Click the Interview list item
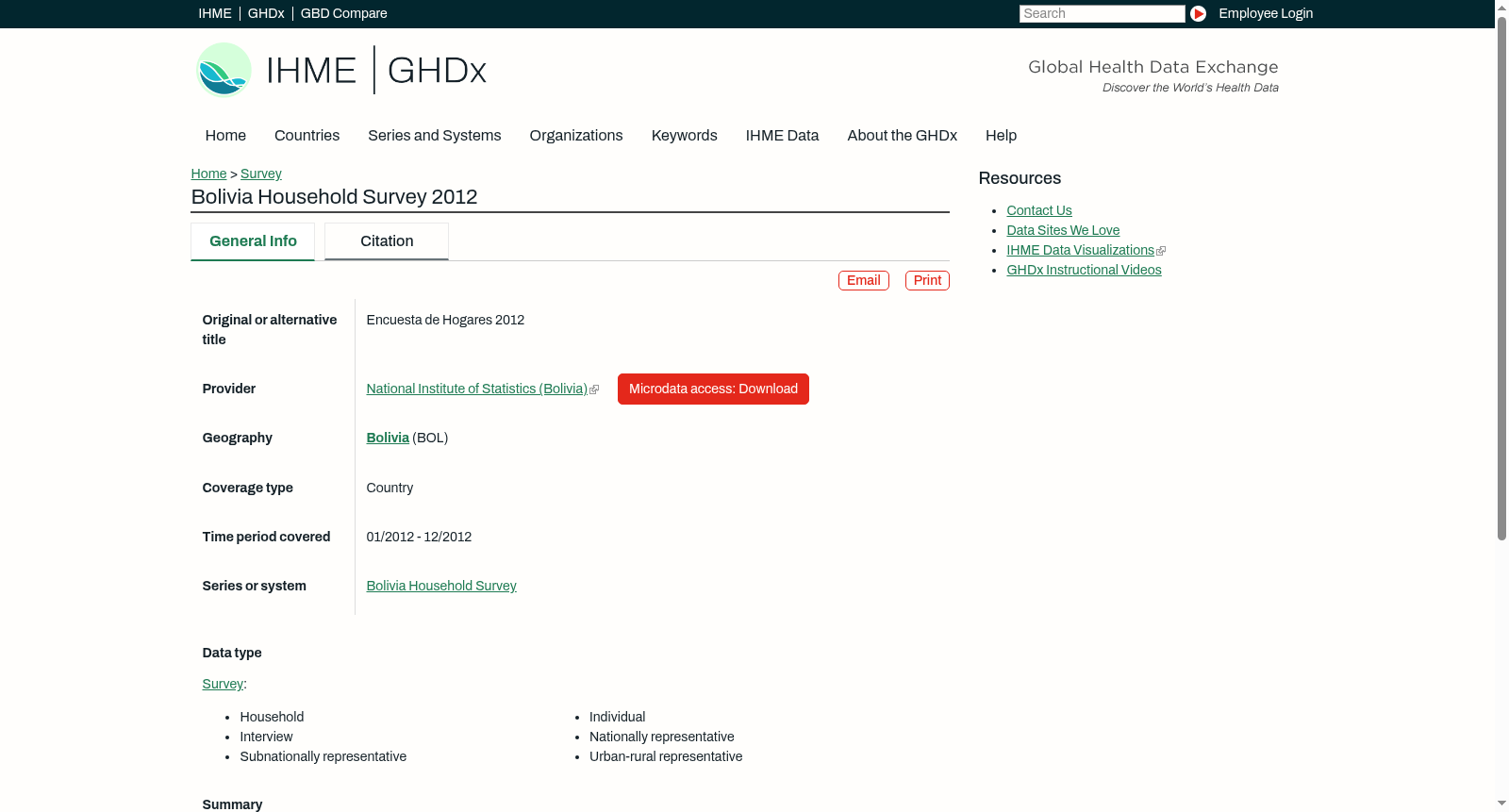This screenshot has height=812, width=1509. [x=266, y=737]
